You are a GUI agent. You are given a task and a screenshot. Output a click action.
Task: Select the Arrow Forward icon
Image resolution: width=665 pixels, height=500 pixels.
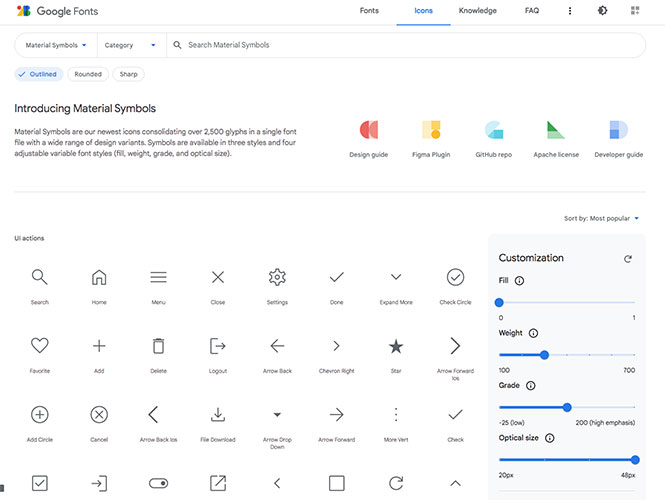click(x=336, y=414)
